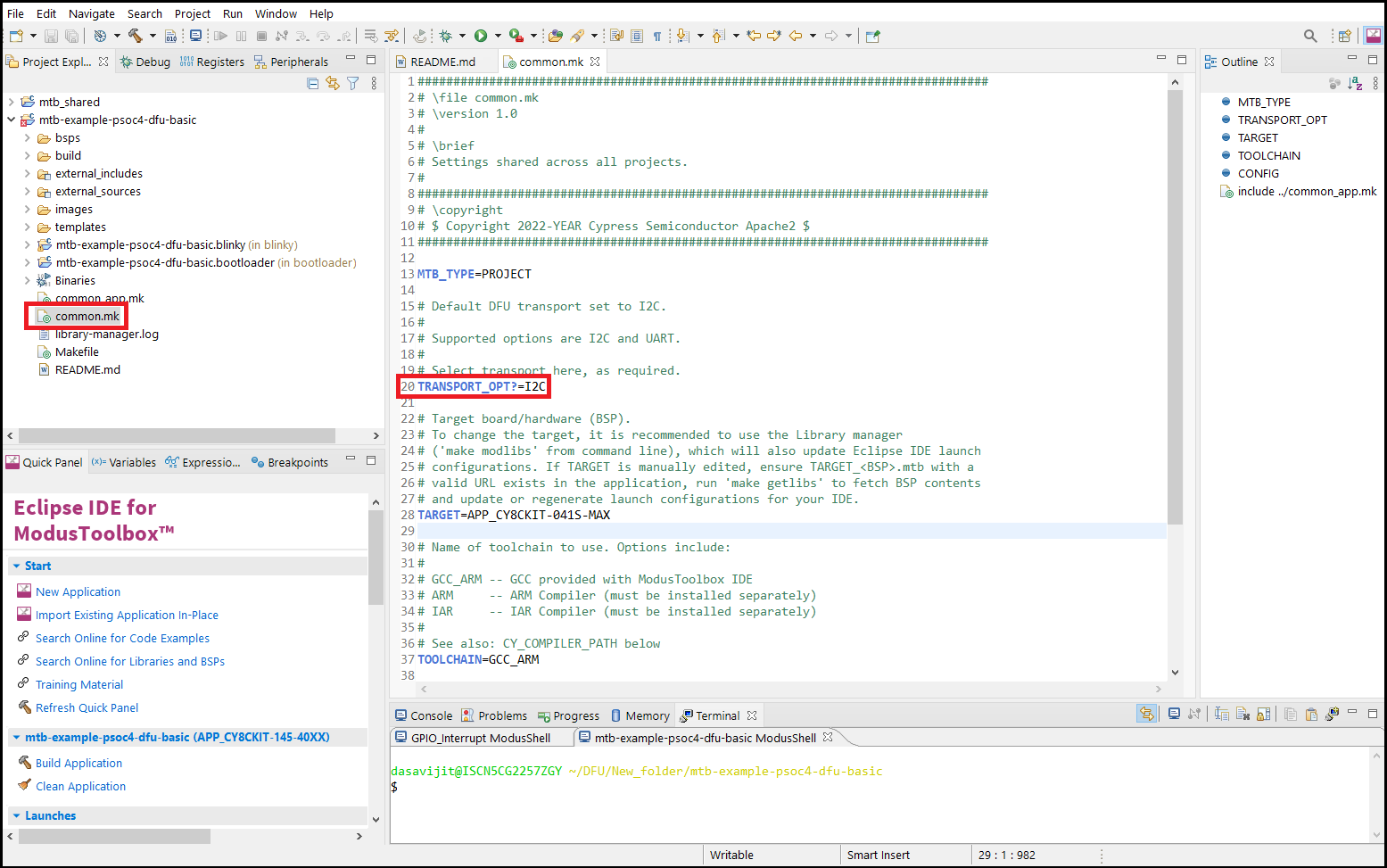Toggle the terminal connection sync arrows button

(x=1146, y=714)
